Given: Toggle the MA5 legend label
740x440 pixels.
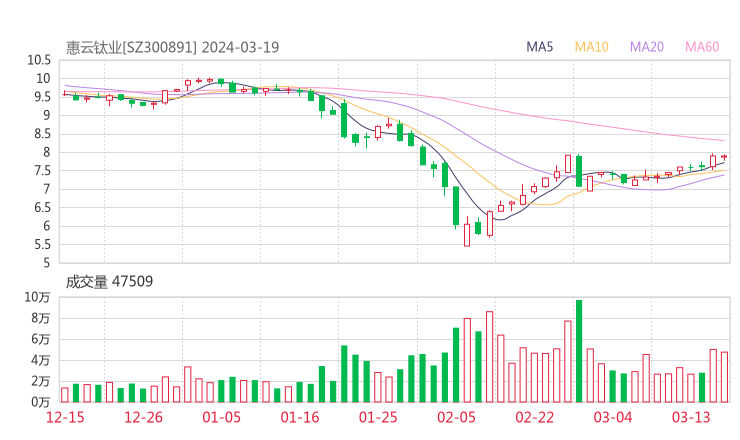Looking at the screenshot, I should pyautogui.click(x=539, y=47).
